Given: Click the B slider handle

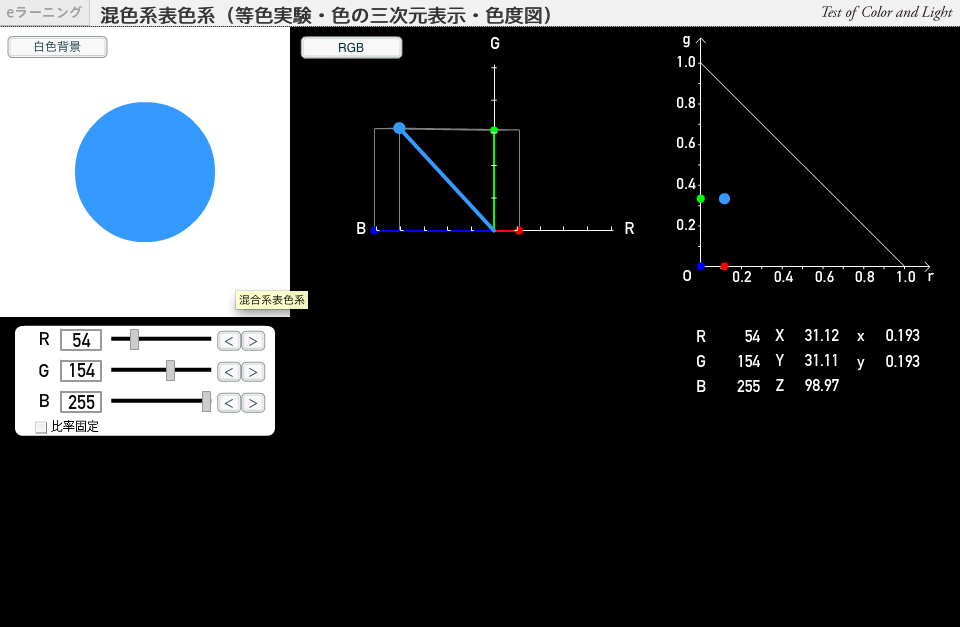Looking at the screenshot, I should coord(206,402).
